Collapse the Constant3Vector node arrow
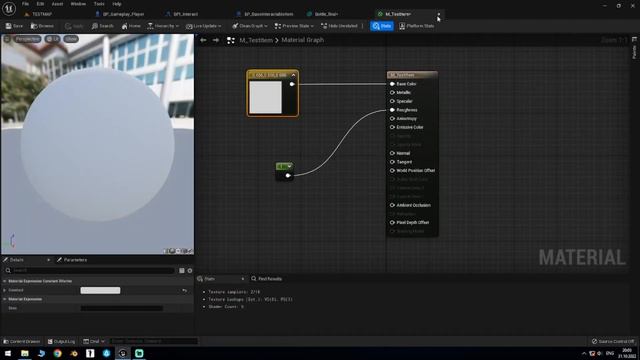This screenshot has width=640, height=360. [293, 75]
